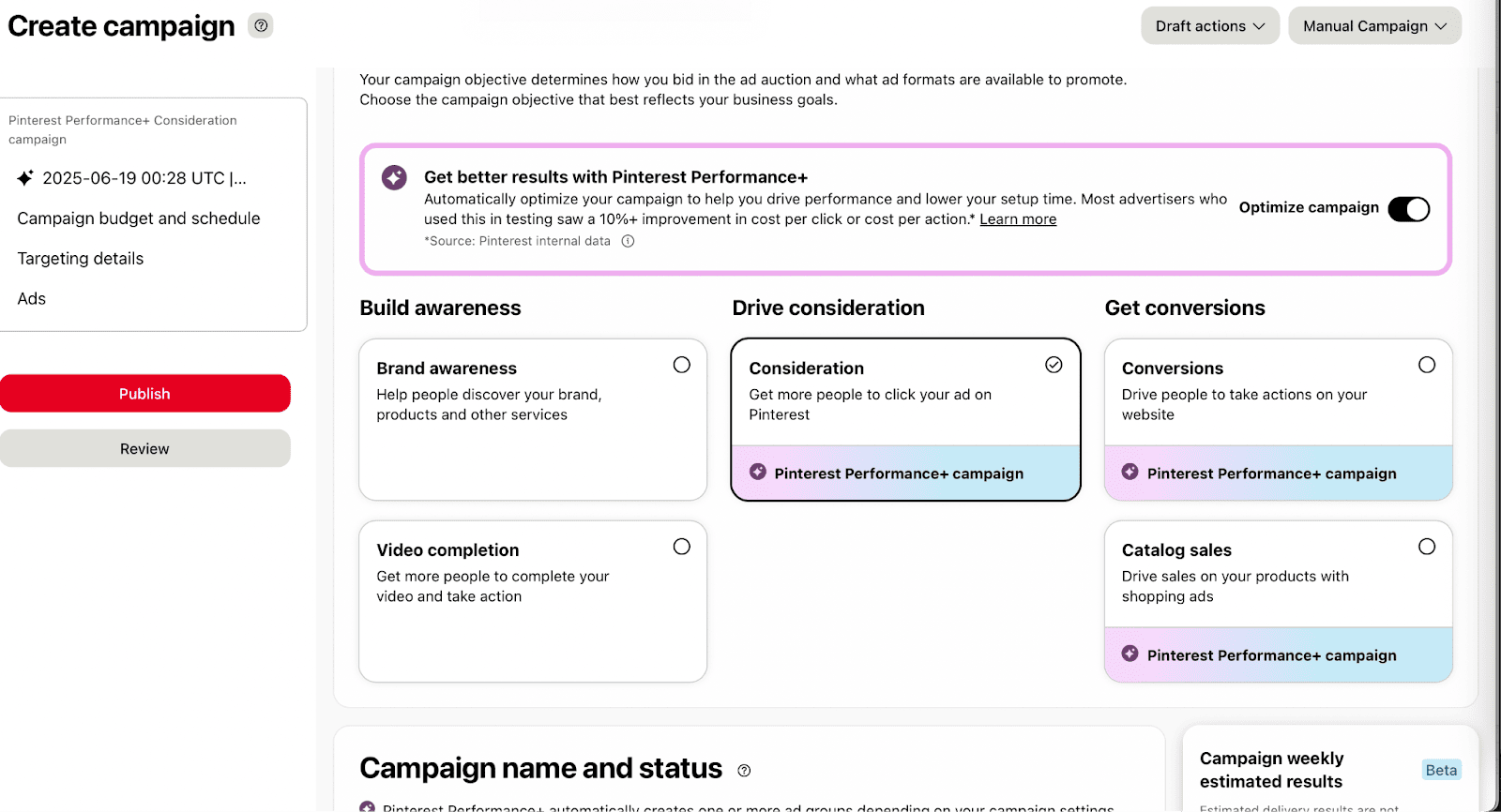Toggle the Optimize campaign switch
Screen dimensions: 1501x812
(x=1408, y=209)
